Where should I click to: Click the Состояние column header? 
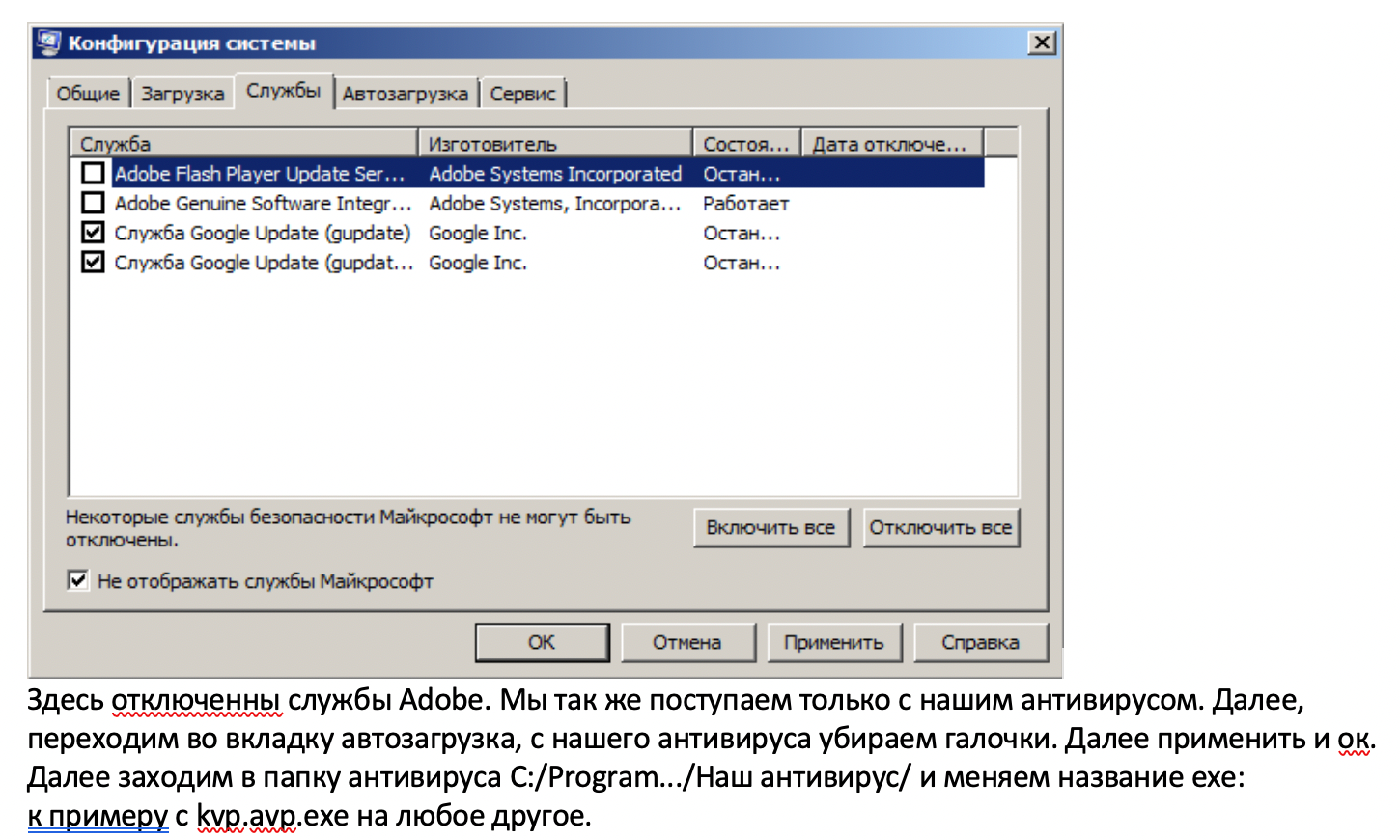click(x=746, y=144)
